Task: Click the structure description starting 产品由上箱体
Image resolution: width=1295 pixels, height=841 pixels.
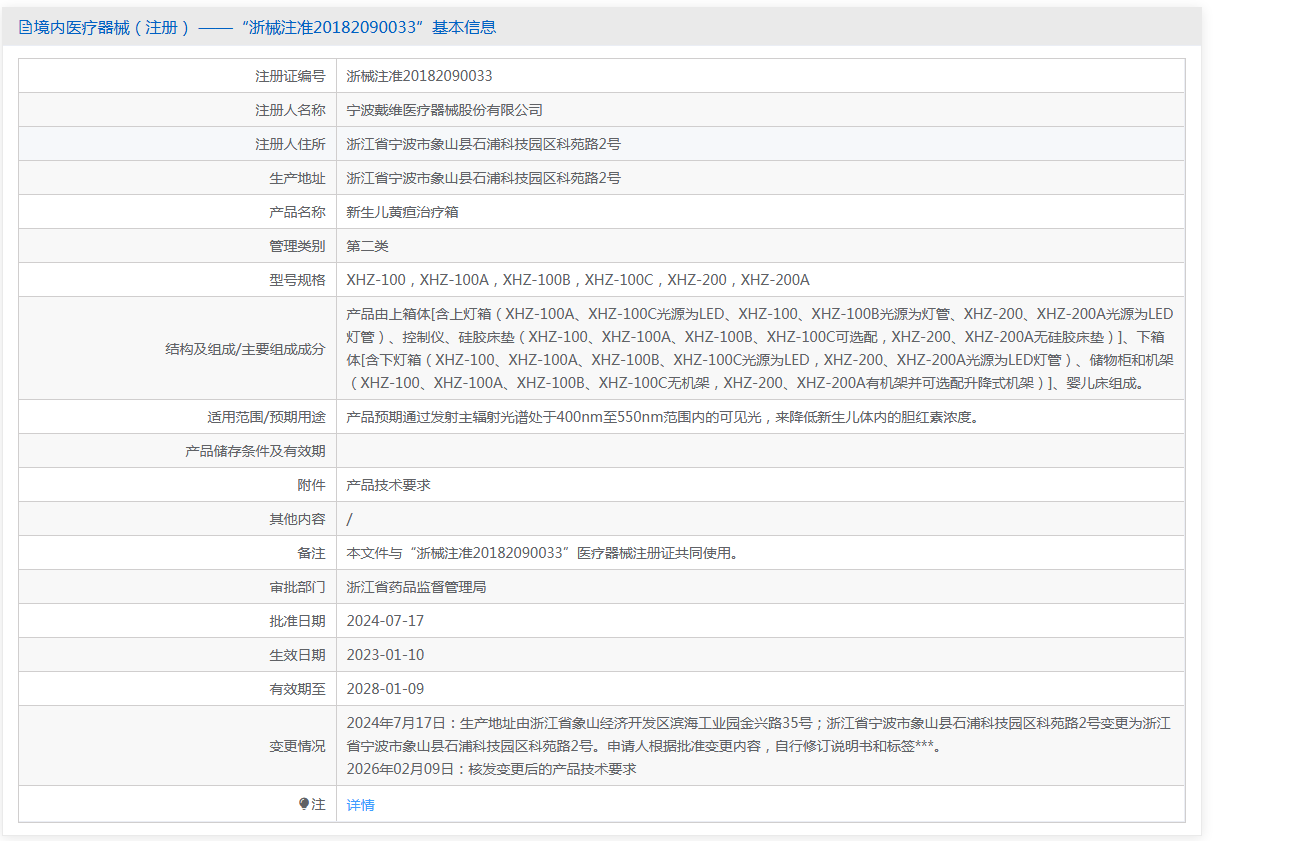Action: click(x=760, y=348)
